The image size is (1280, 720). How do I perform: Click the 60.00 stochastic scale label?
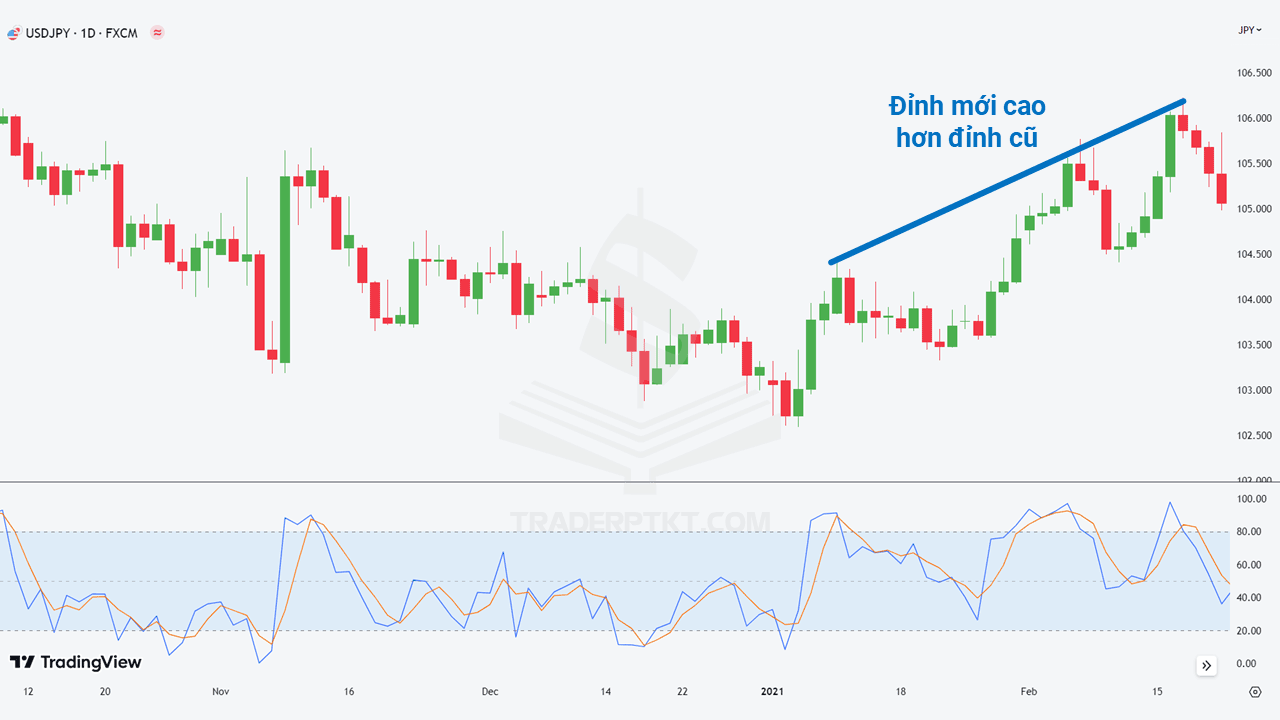coord(1250,565)
